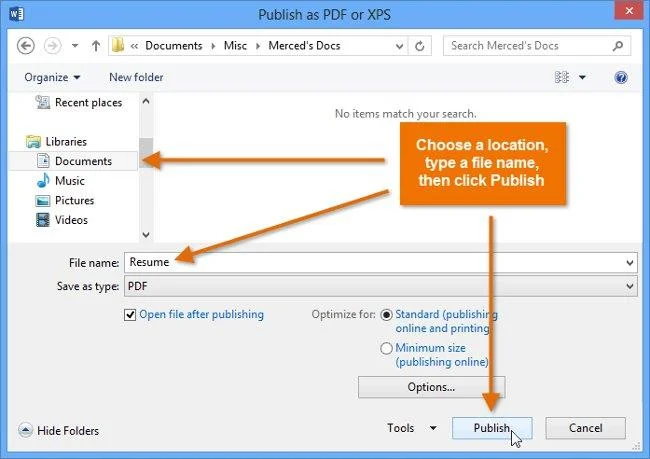
Task: Expand the chevron after Documents breadcrumb
Action: 213,46
